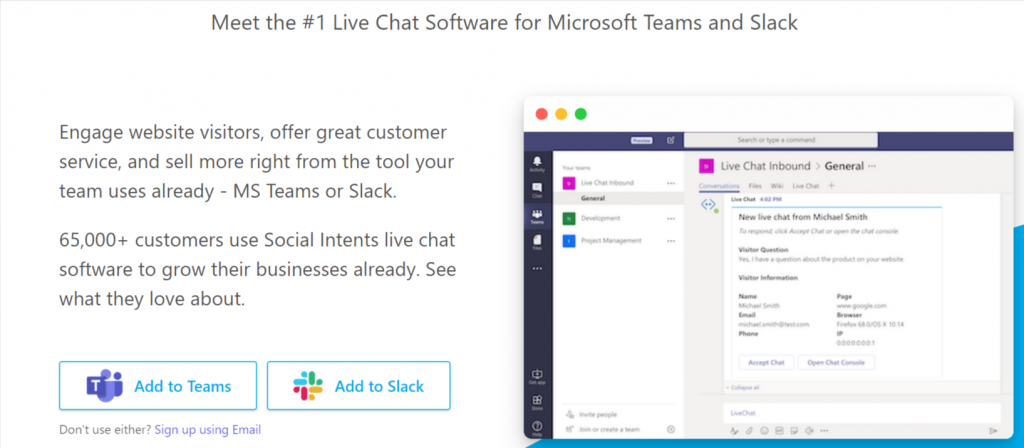The width and height of the screenshot is (1024, 448).
Task: Open the Activity bell icon
Action: coord(537,163)
